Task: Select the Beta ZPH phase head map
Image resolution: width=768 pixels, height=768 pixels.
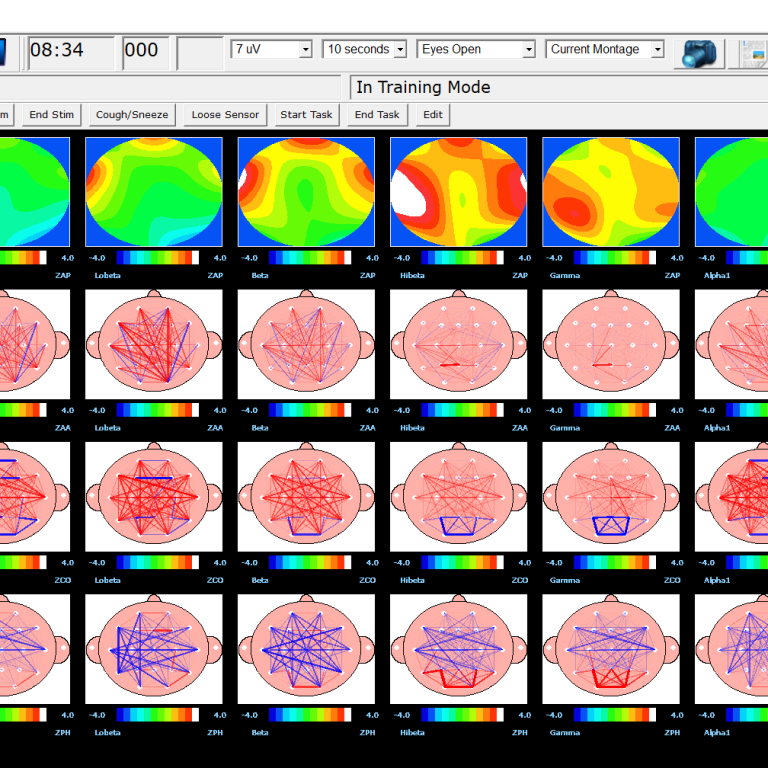Action: [306, 649]
